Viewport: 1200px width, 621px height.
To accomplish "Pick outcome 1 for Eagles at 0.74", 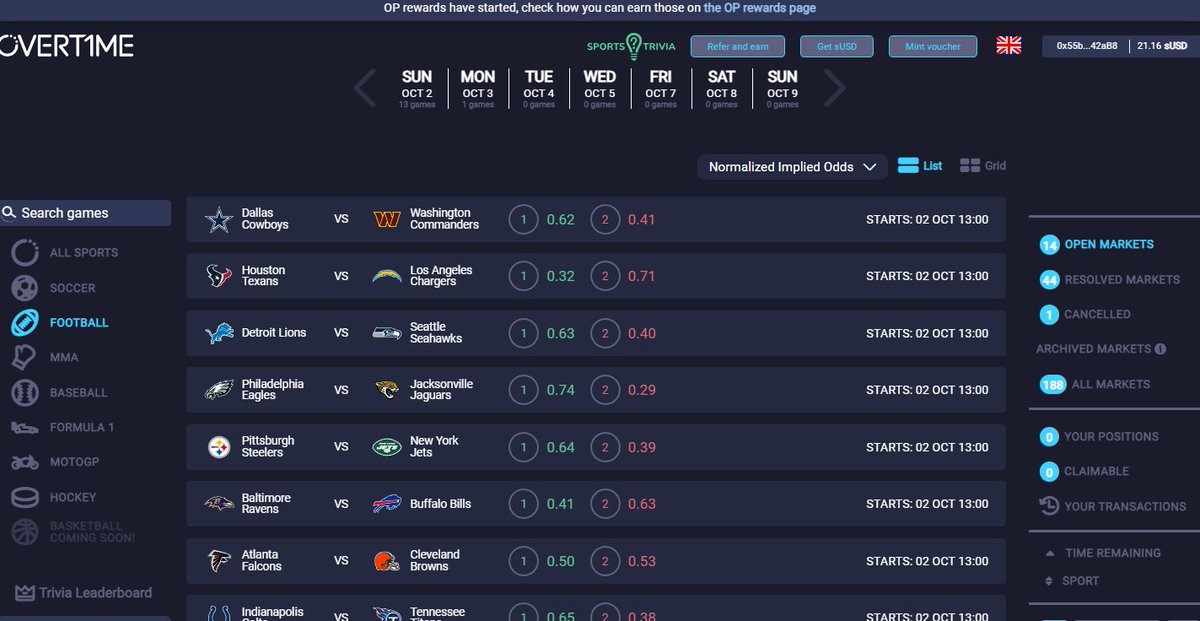I will click(x=523, y=390).
